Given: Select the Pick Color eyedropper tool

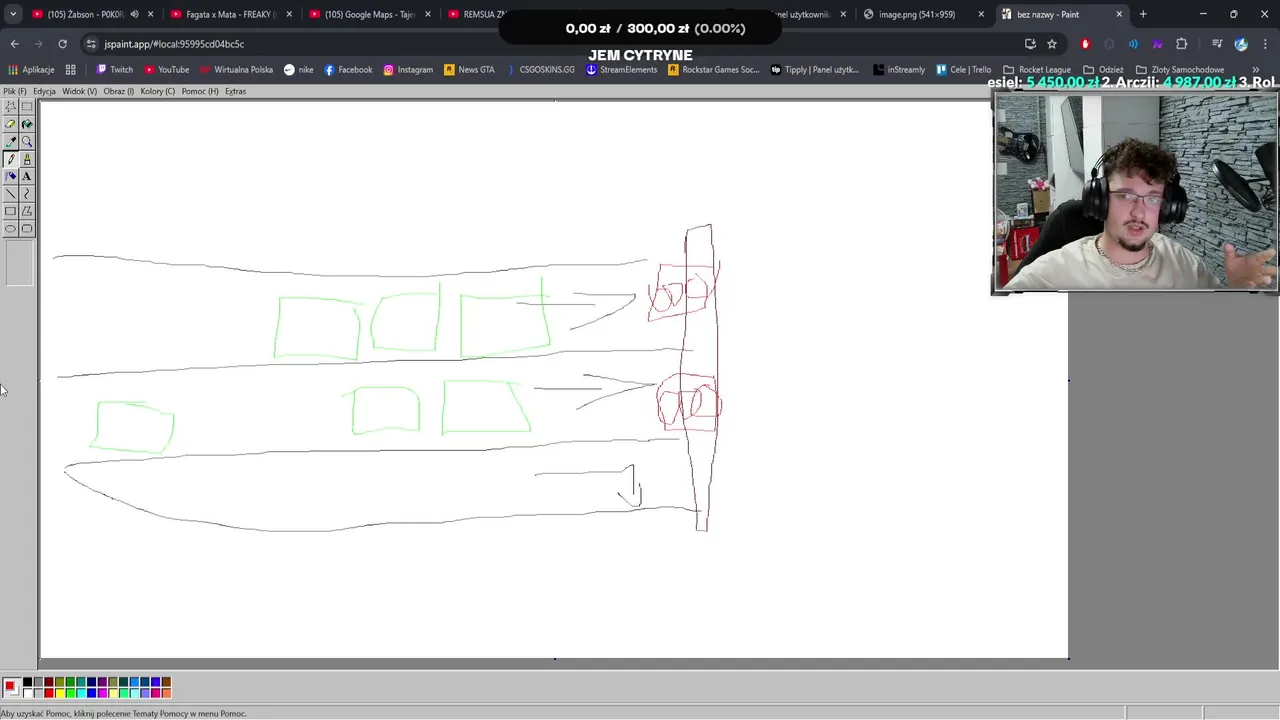Looking at the screenshot, I should point(10,142).
